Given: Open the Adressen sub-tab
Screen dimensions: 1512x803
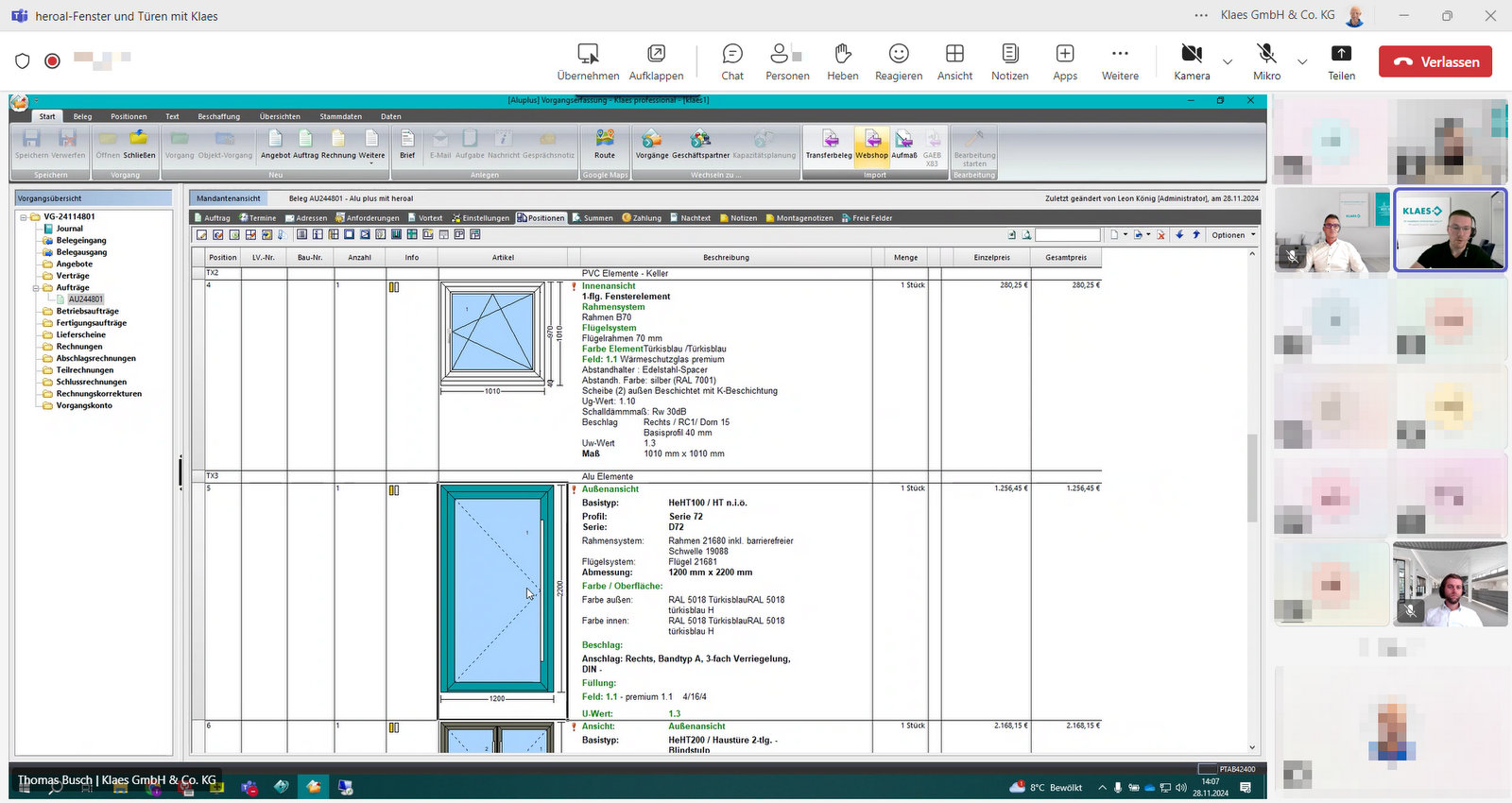Looking at the screenshot, I should [x=306, y=218].
